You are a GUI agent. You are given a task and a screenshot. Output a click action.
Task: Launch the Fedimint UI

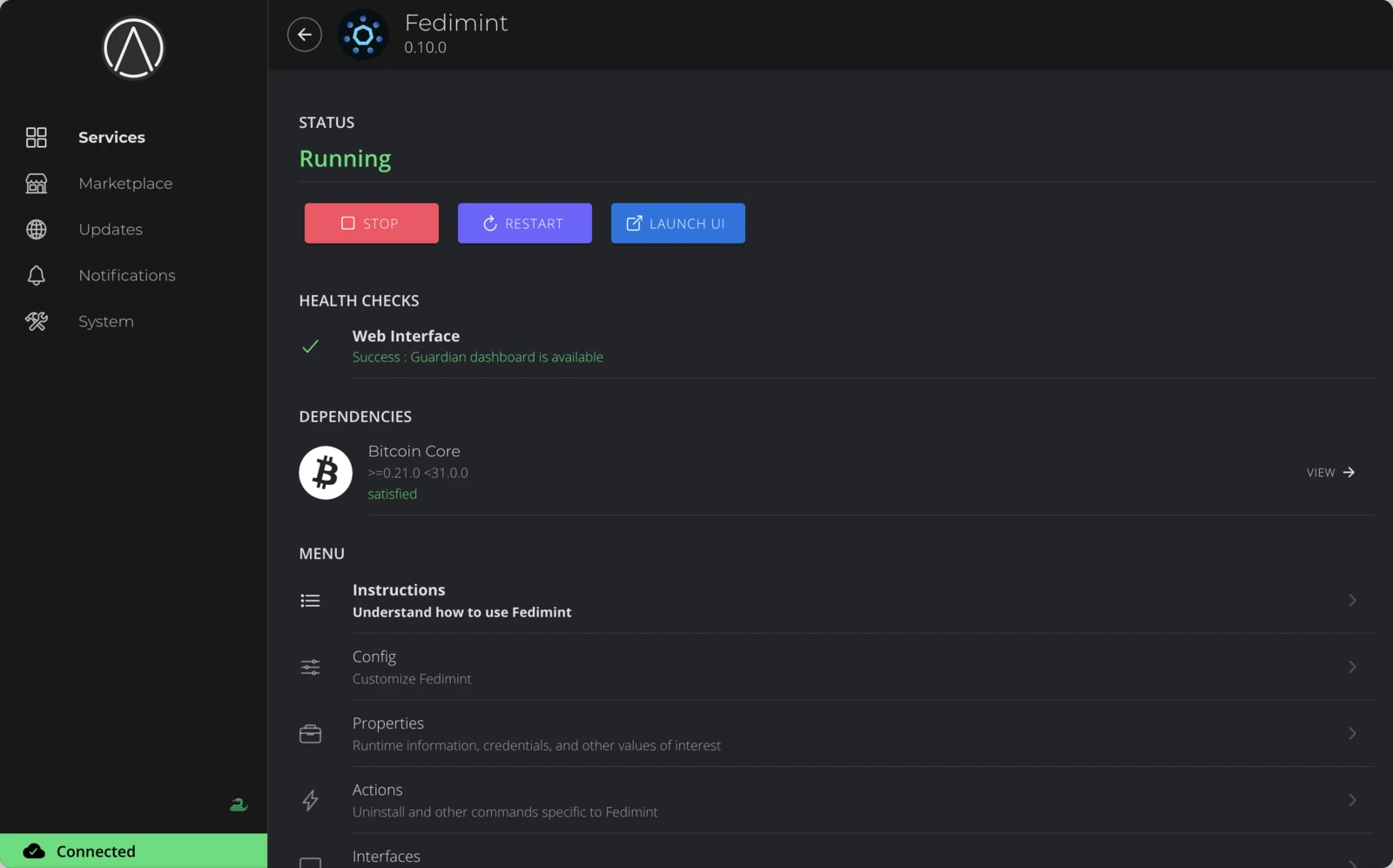(x=677, y=223)
